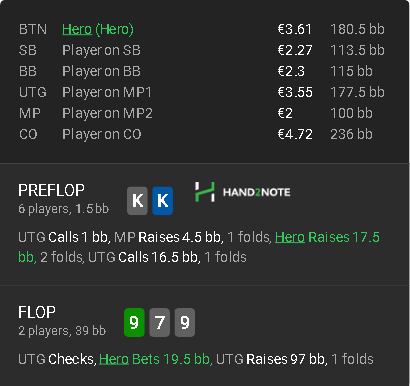
Task: Select the gray 7 flop card
Action: [x=159, y=322]
